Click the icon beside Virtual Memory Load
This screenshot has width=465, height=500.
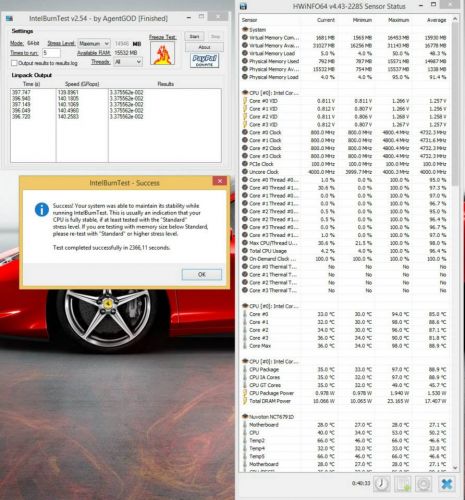tap(245, 53)
